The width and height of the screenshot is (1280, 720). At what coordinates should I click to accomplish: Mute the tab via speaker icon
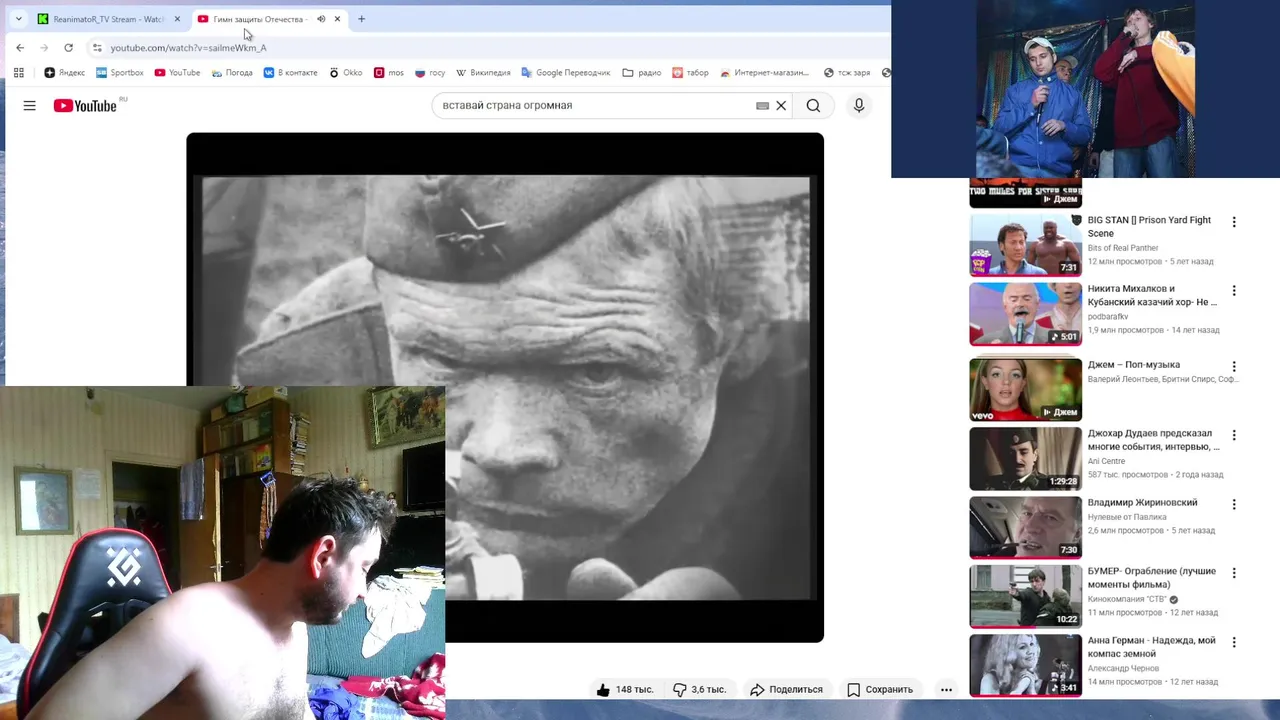pyautogui.click(x=321, y=19)
